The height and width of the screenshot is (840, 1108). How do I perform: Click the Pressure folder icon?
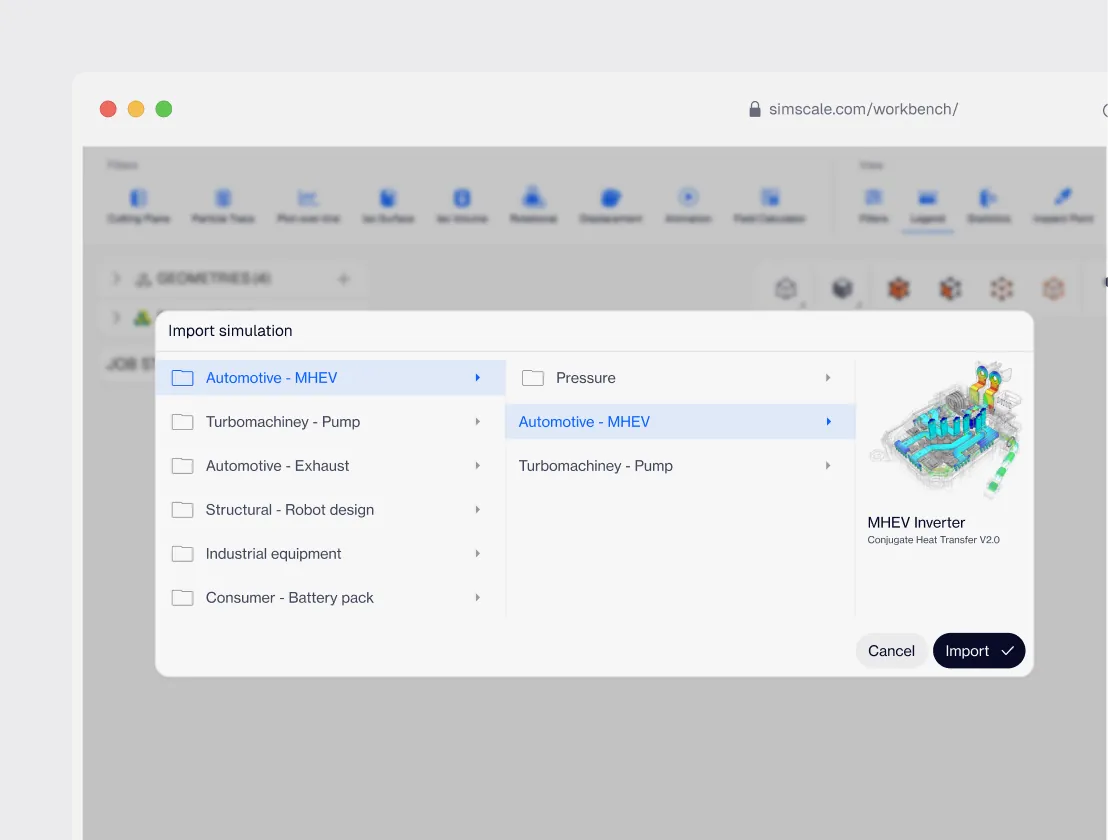pos(533,378)
